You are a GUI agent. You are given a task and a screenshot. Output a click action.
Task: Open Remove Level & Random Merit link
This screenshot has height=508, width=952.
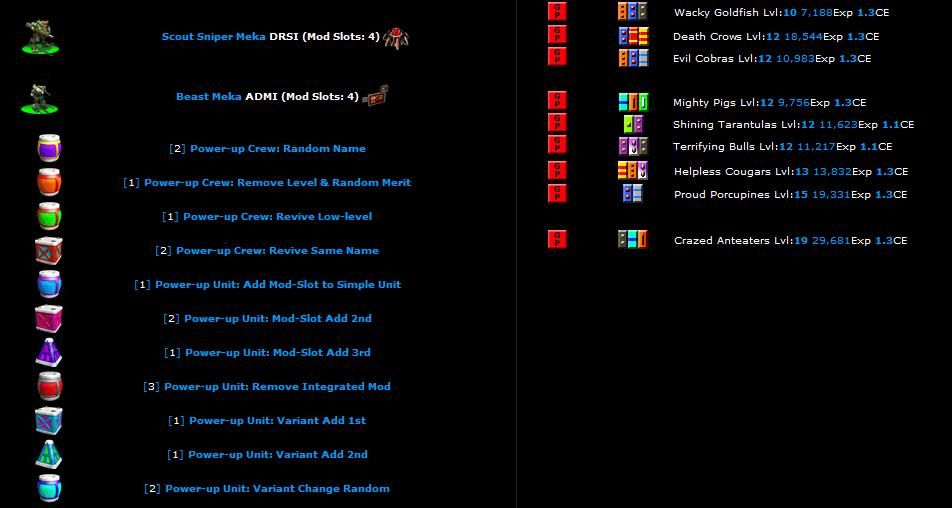(x=277, y=183)
